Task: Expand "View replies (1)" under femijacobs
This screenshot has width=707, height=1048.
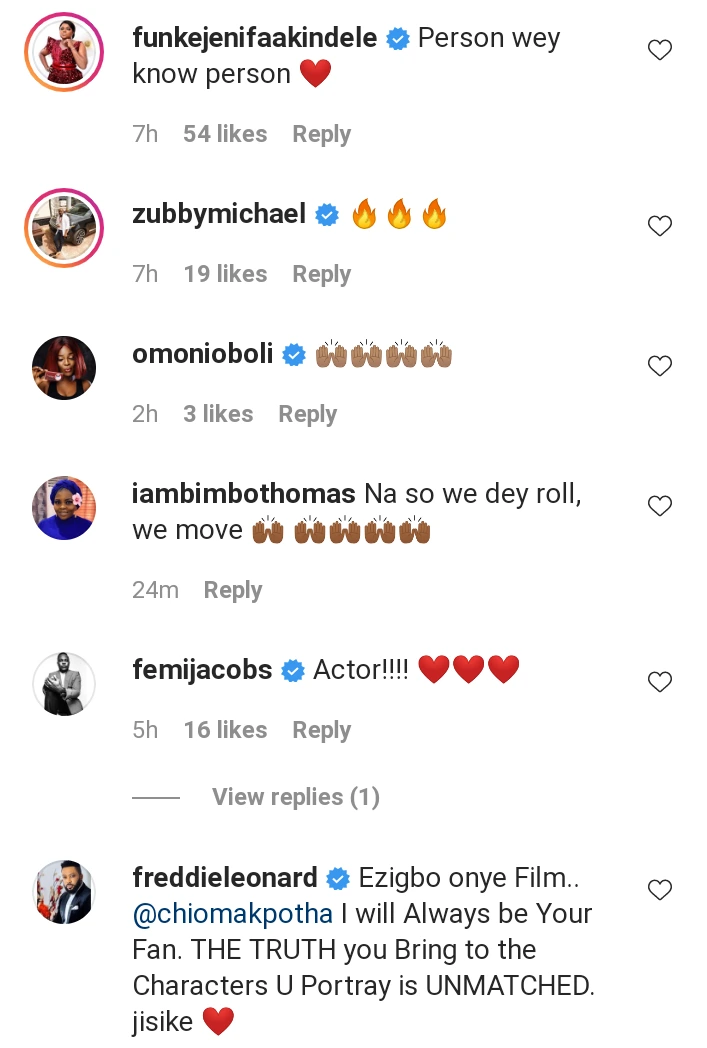Action: pyautogui.click(x=296, y=797)
